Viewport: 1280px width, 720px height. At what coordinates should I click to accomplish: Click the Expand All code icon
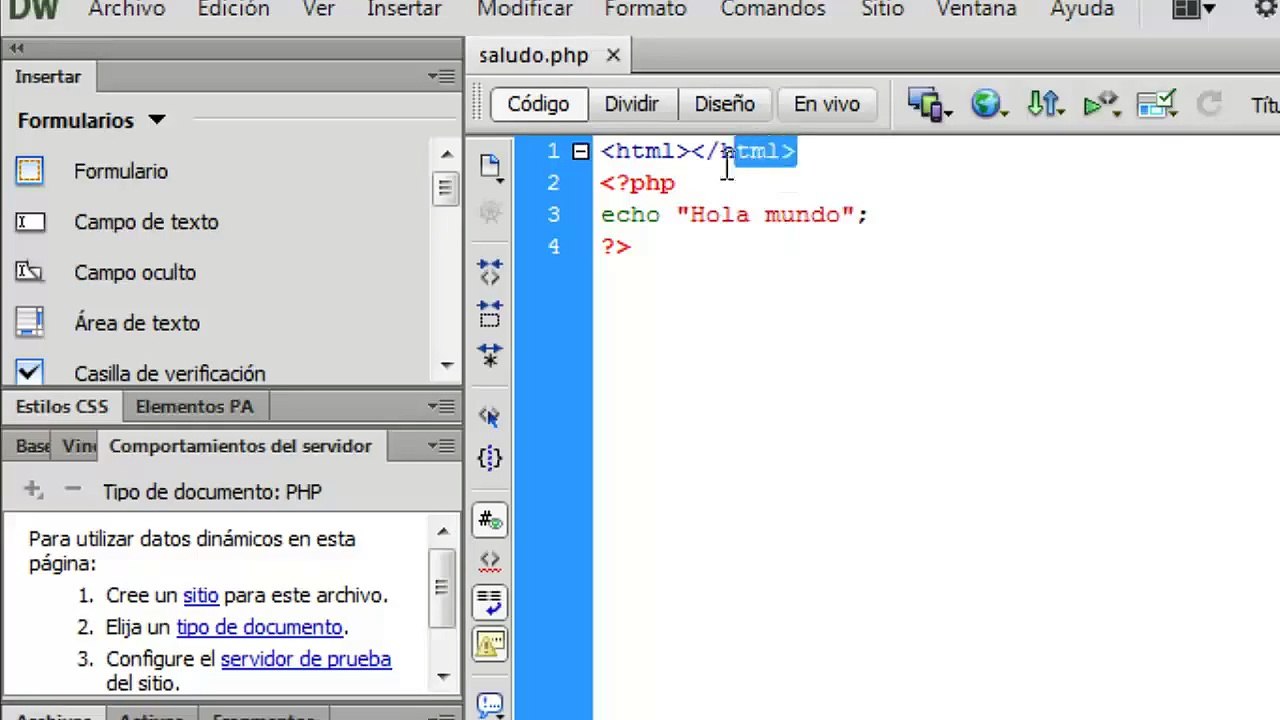[x=489, y=355]
